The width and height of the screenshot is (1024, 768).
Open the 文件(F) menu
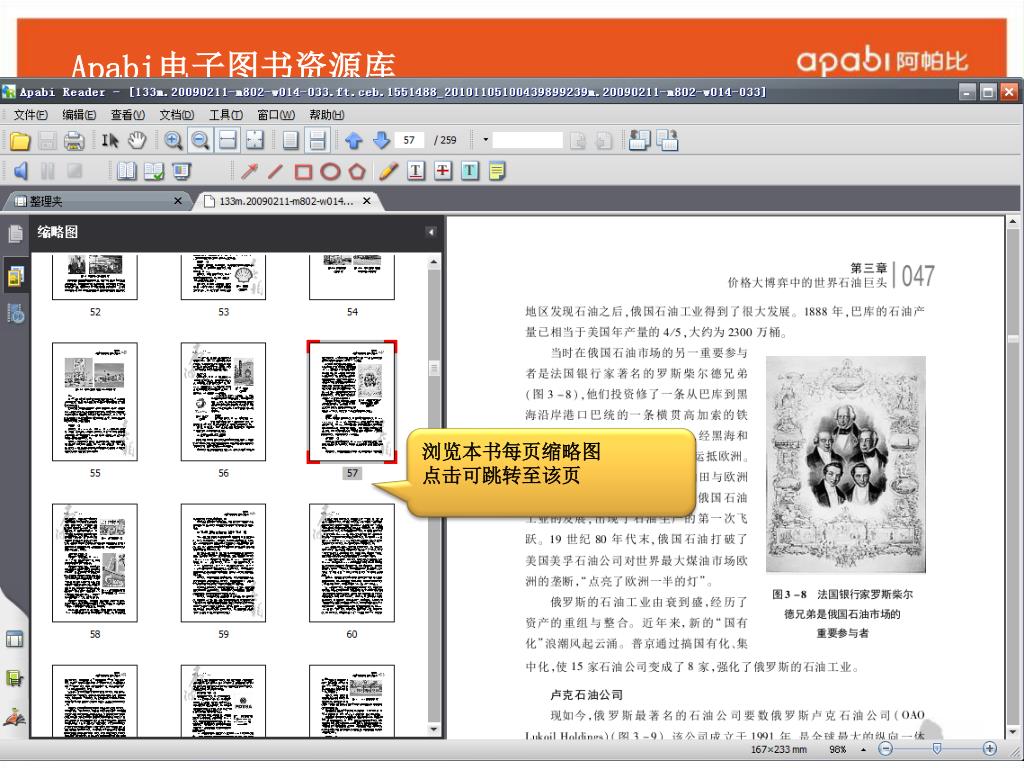[31, 115]
